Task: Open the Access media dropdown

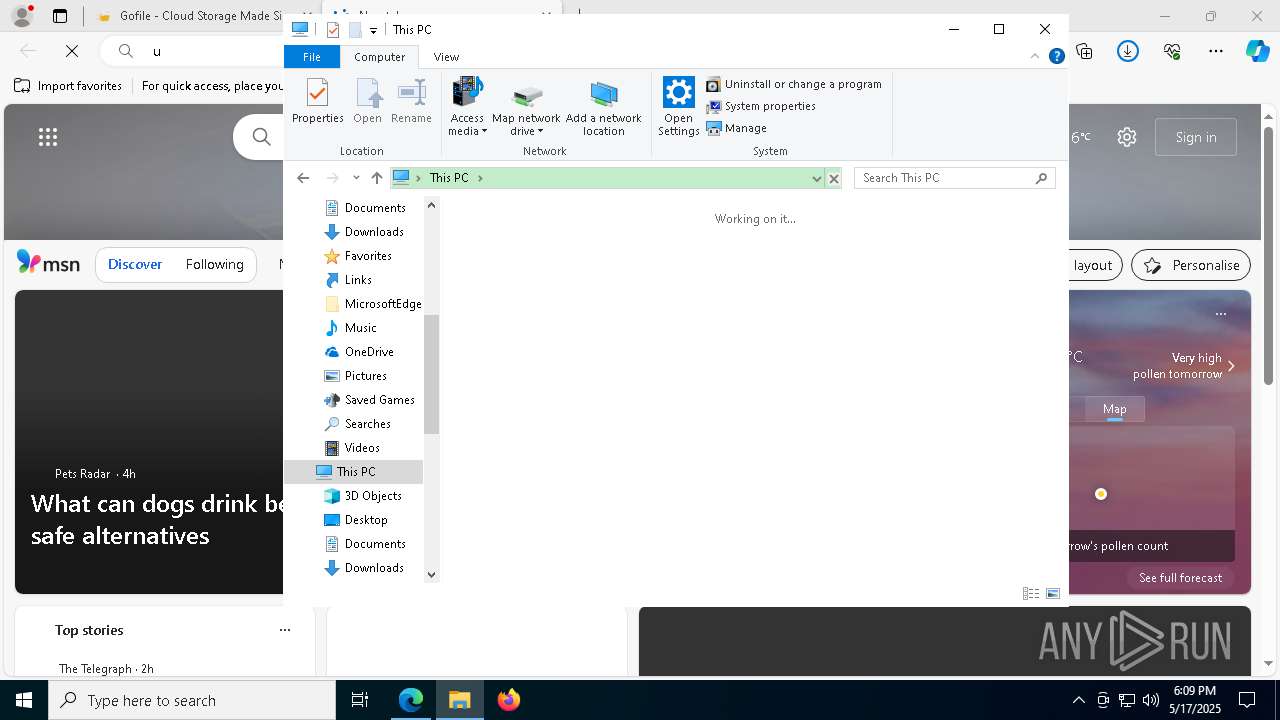Action: 467,107
